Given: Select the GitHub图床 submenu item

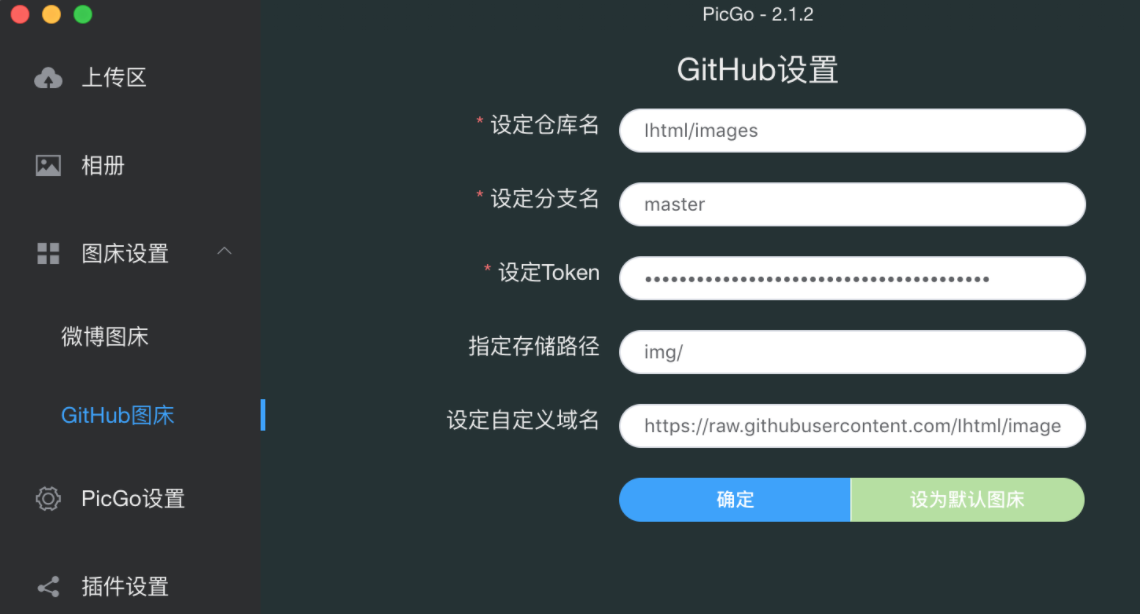Looking at the screenshot, I should (x=118, y=415).
